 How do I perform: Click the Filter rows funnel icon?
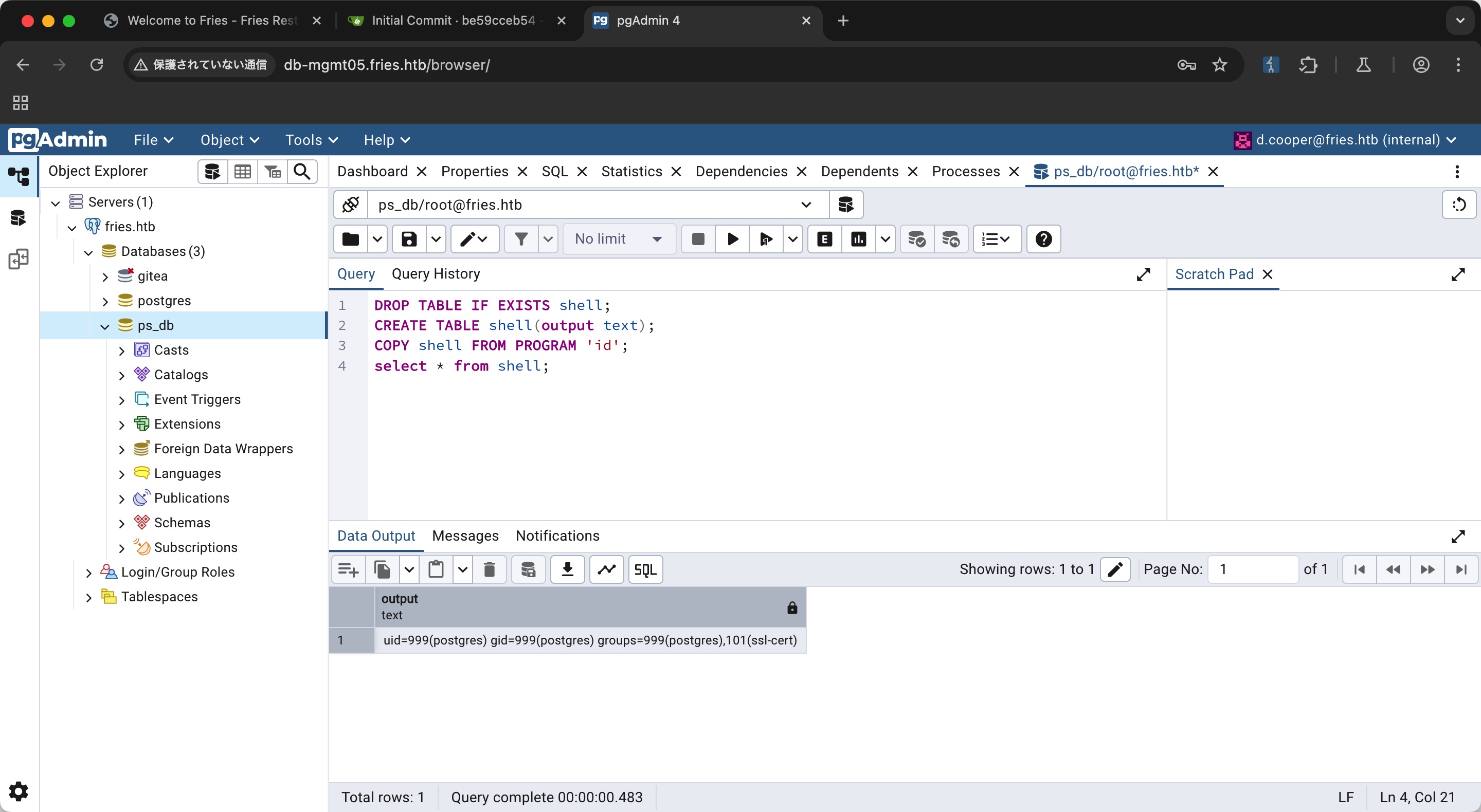[521, 239]
